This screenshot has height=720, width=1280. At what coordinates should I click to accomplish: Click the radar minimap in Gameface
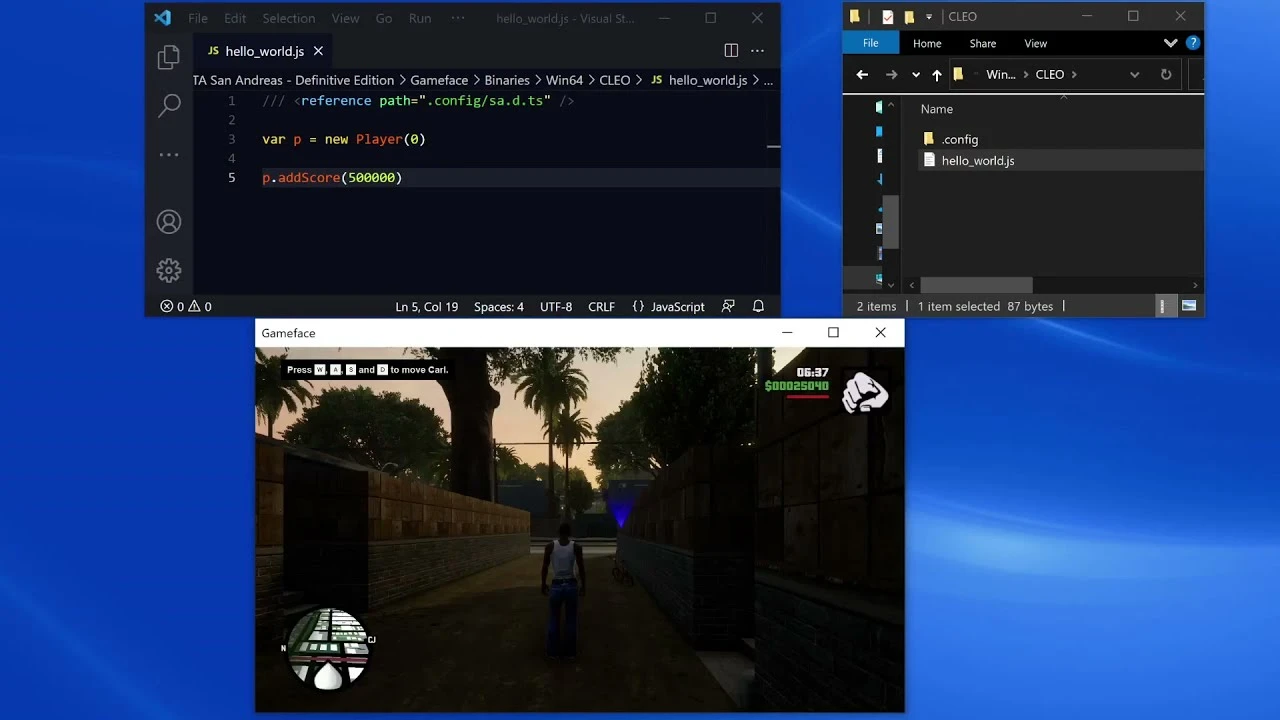click(328, 648)
